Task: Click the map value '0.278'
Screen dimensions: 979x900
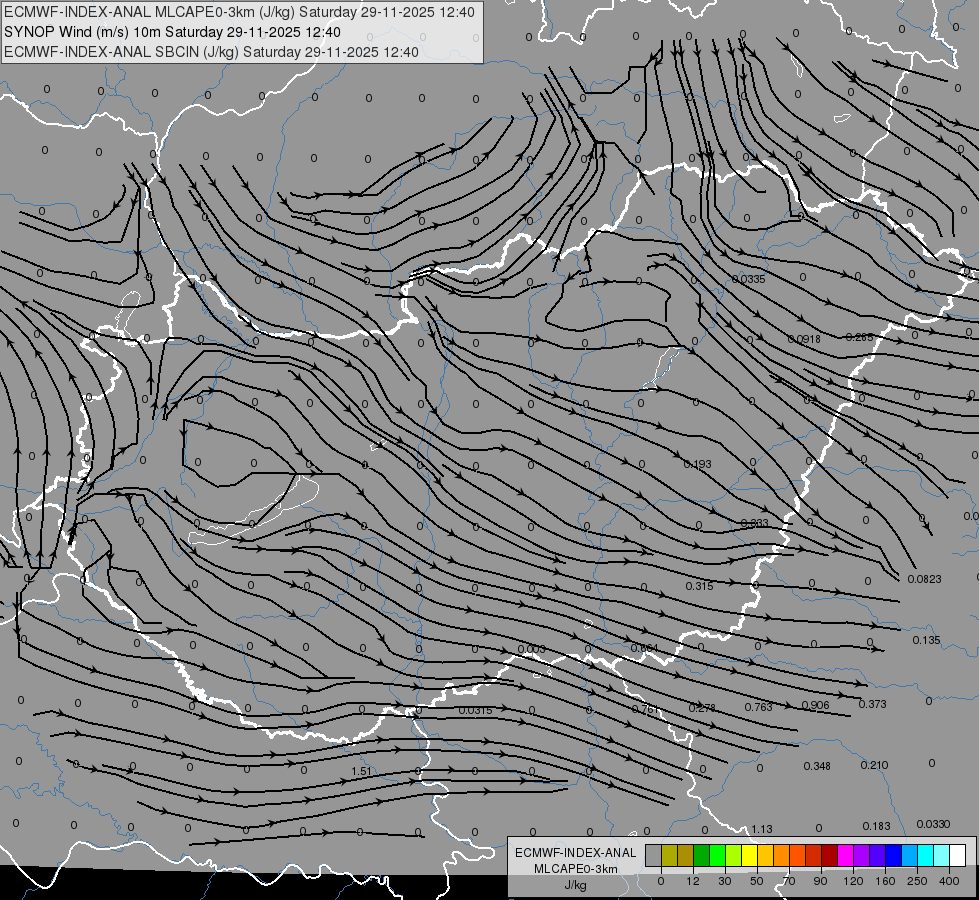Action: point(702,708)
